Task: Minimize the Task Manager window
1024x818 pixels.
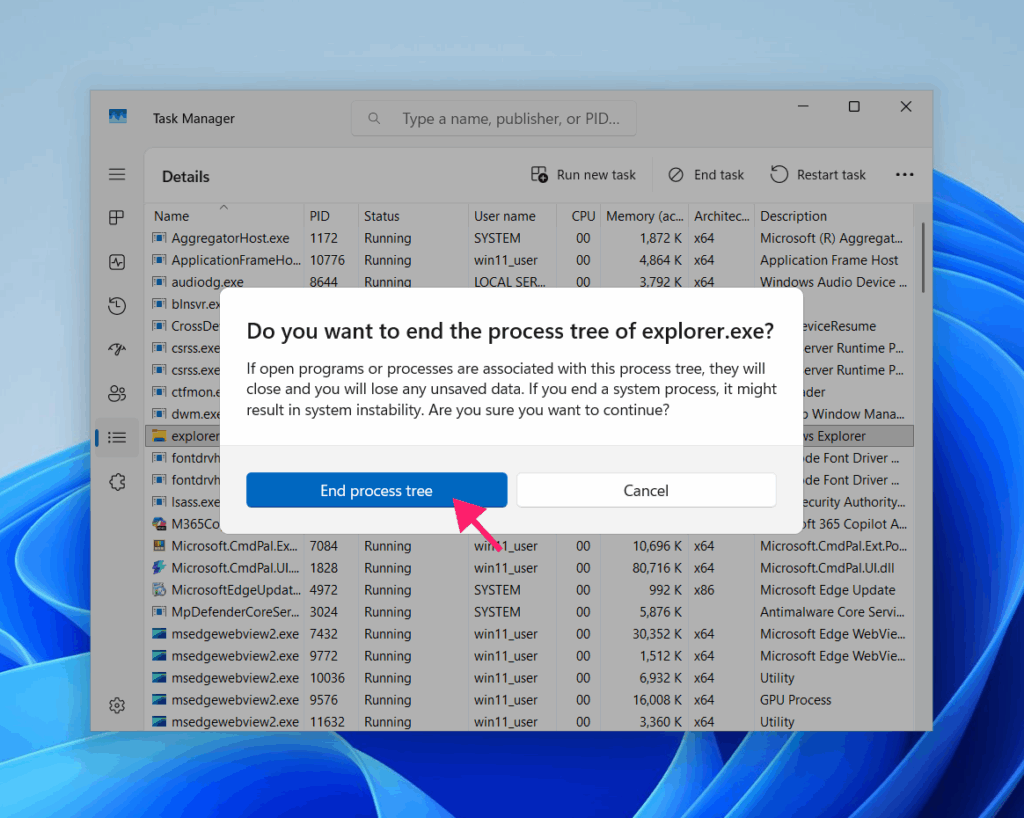Action: [x=803, y=106]
